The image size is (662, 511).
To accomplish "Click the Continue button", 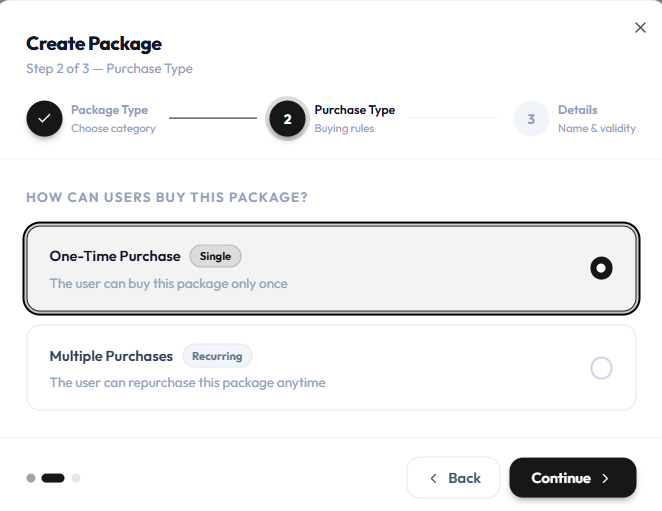I will click(572, 478).
